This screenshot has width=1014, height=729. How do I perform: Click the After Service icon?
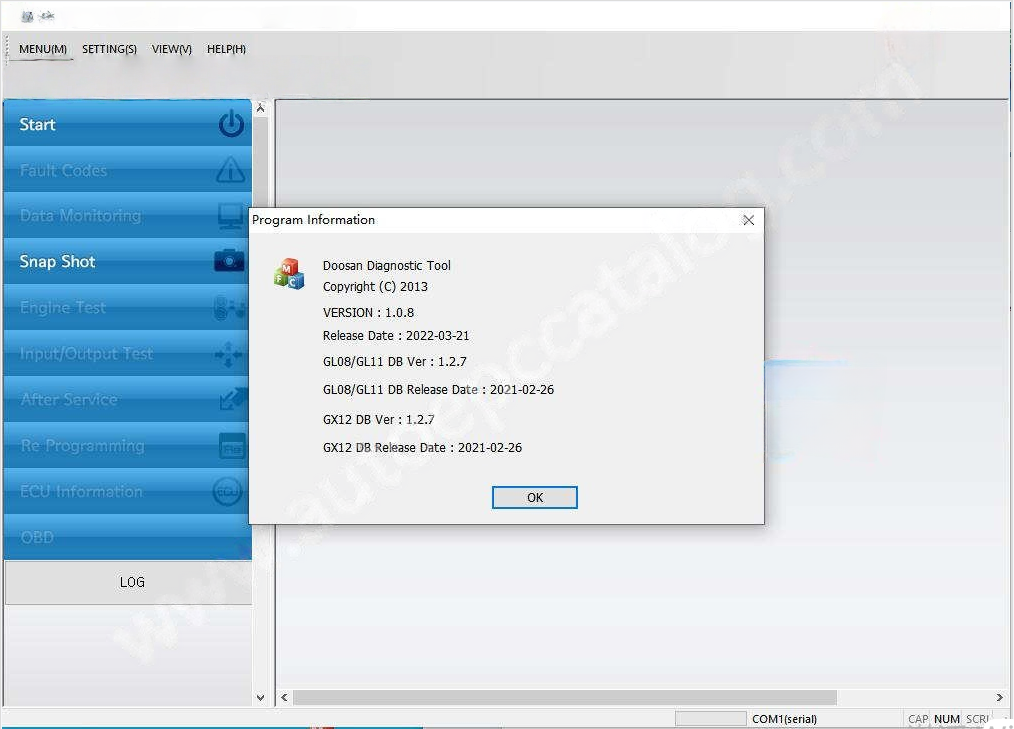[x=232, y=400]
